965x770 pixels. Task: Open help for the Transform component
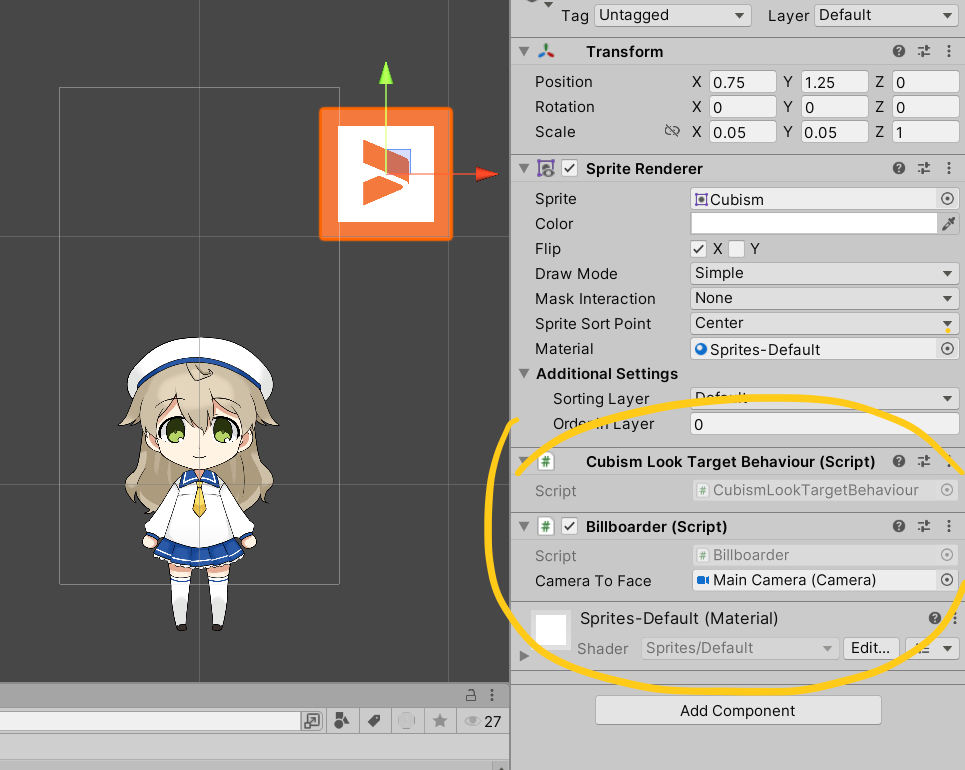pyautogui.click(x=899, y=51)
